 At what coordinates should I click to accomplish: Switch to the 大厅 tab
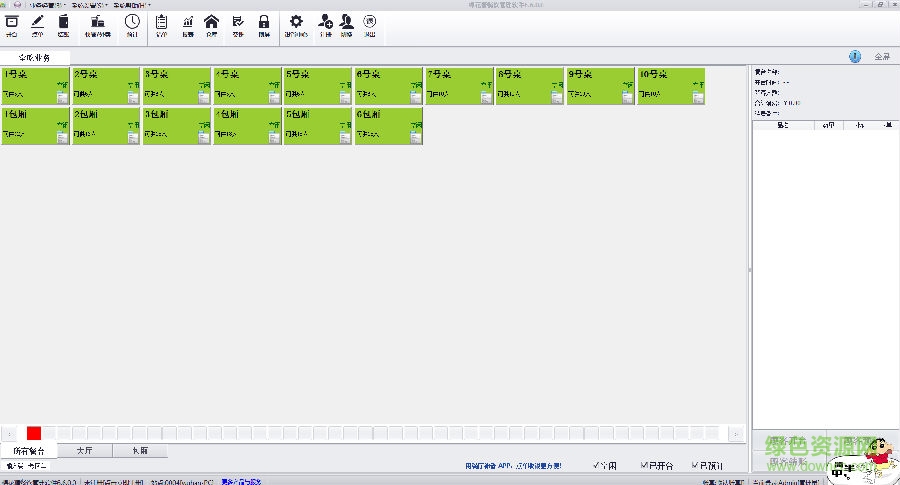pos(84,451)
